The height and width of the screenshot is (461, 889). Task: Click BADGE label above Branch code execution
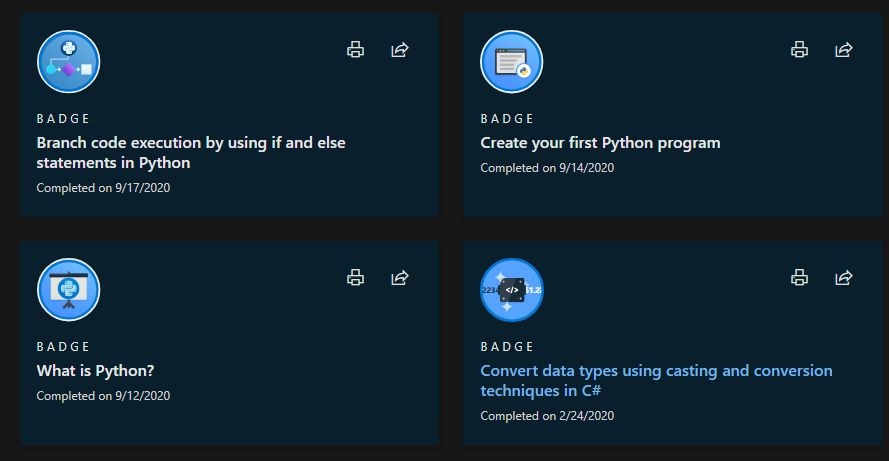click(x=63, y=119)
